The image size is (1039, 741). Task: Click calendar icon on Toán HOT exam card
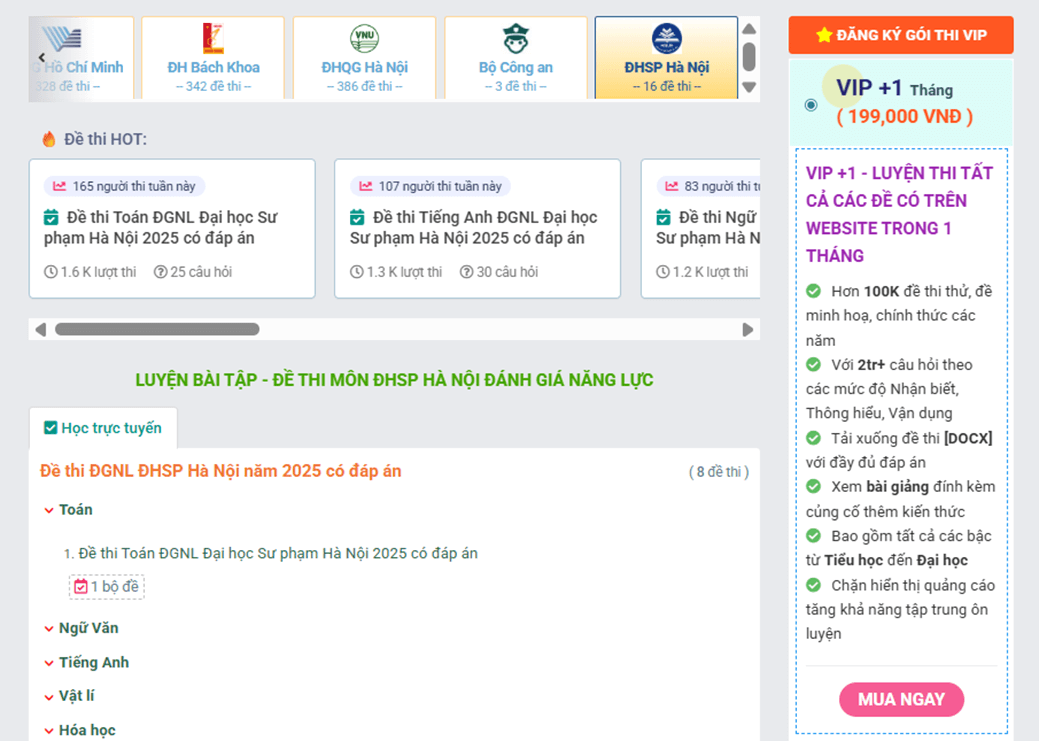(x=52, y=217)
